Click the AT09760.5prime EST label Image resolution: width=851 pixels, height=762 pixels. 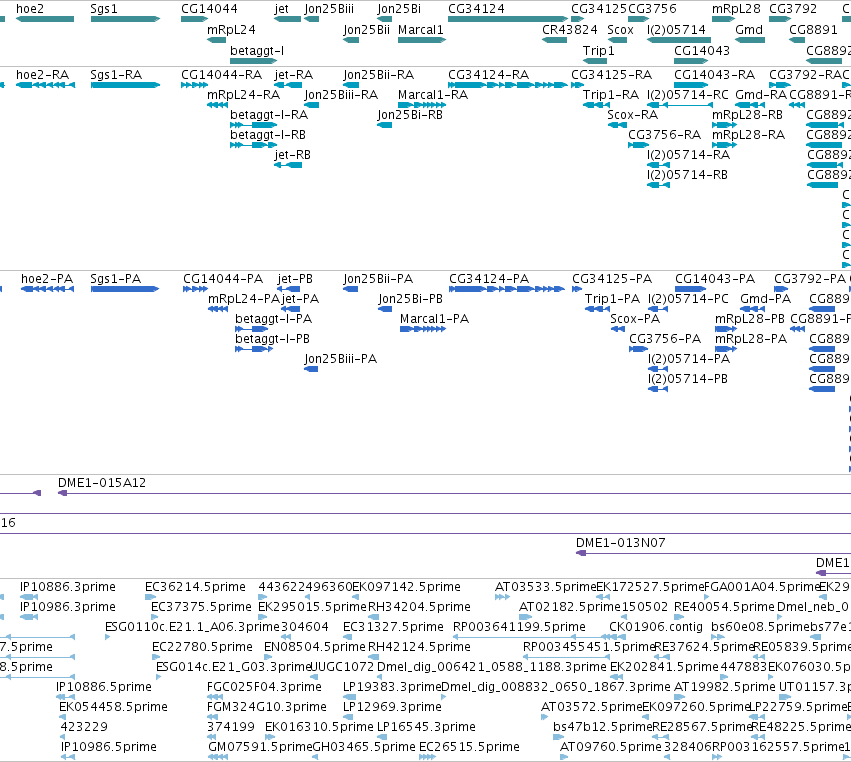click(611, 746)
